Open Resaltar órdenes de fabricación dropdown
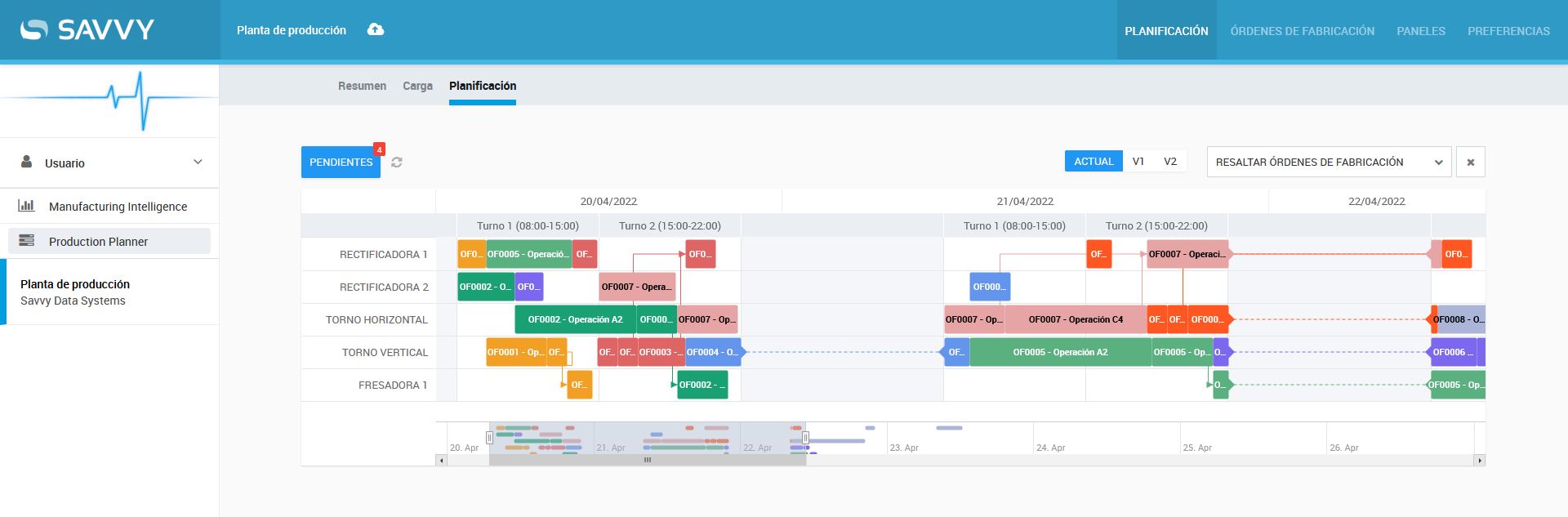The image size is (1568, 517). 1329,162
